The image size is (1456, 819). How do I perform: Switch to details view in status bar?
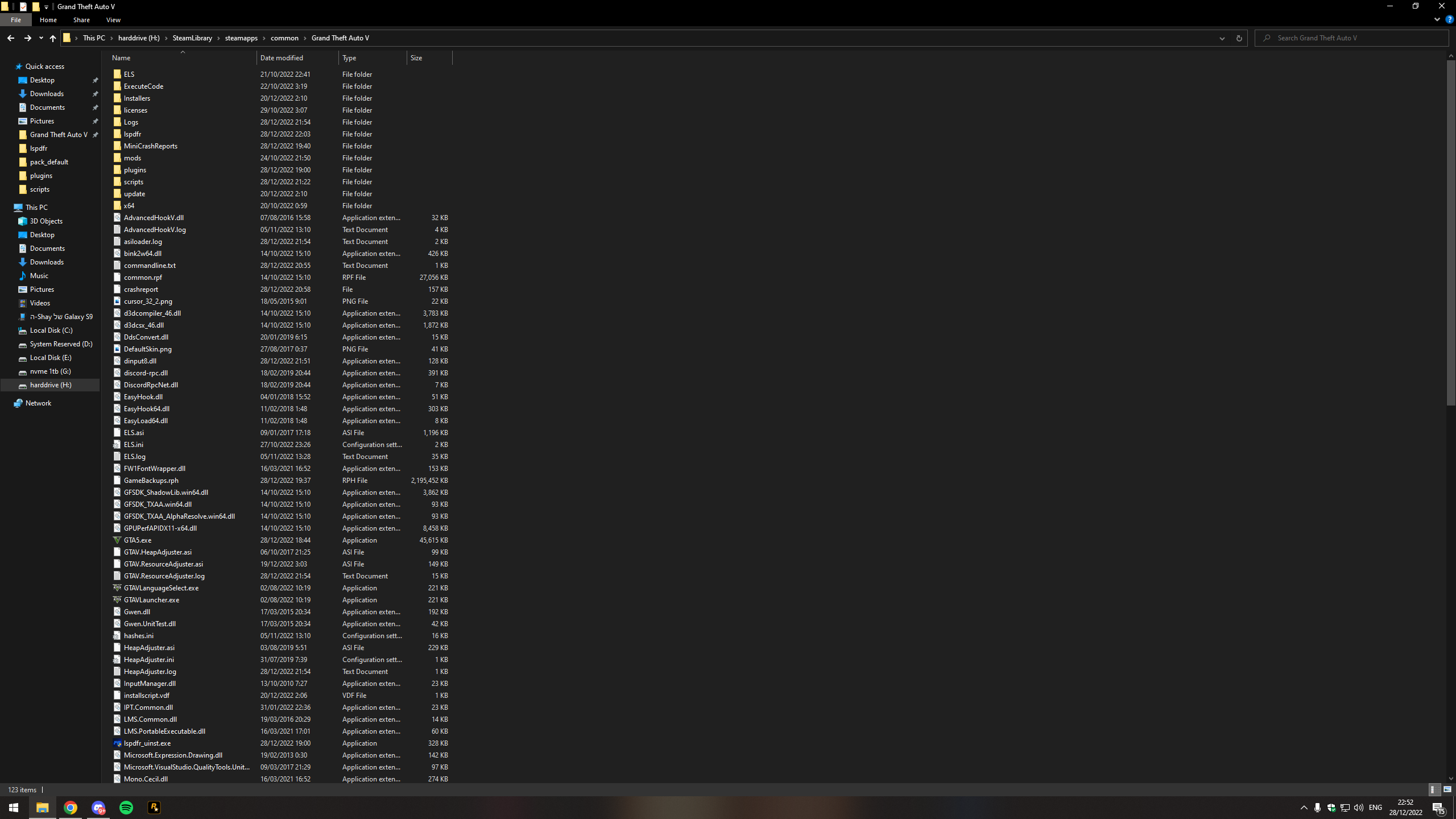click(1434, 789)
